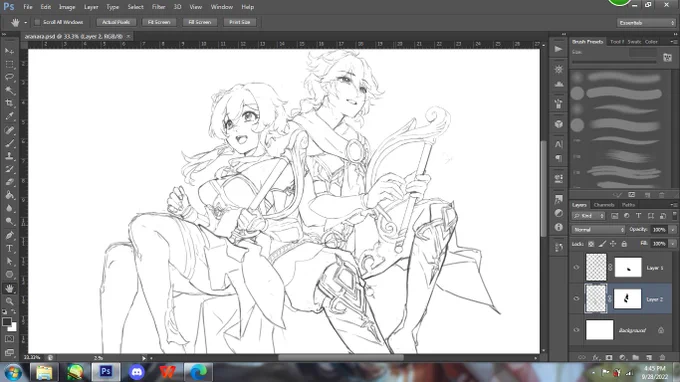Viewport: 680px width, 382px height.
Task: Enable Scroll All Windows checkbox
Action: [x=37, y=22]
